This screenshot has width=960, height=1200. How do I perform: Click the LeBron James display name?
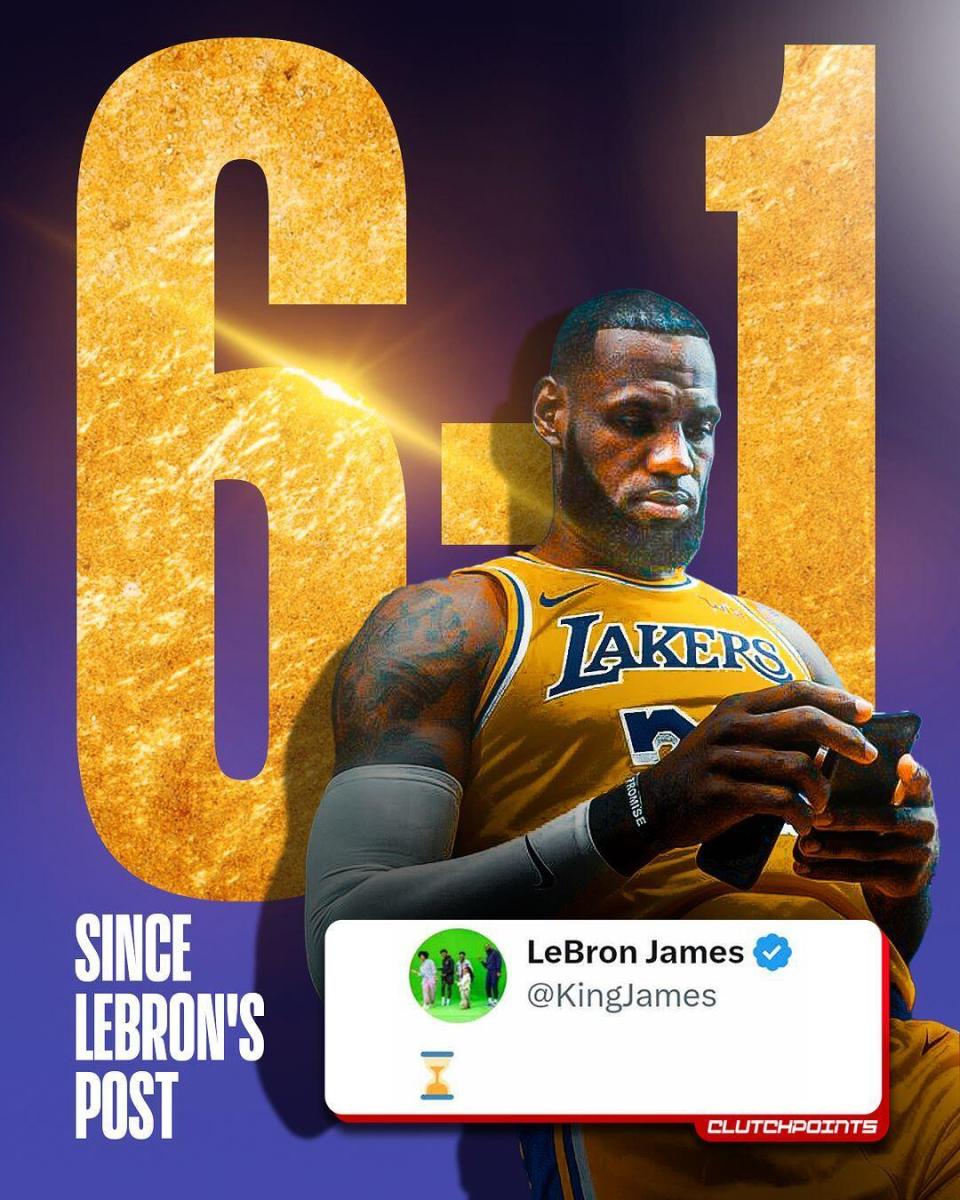click(x=635, y=953)
